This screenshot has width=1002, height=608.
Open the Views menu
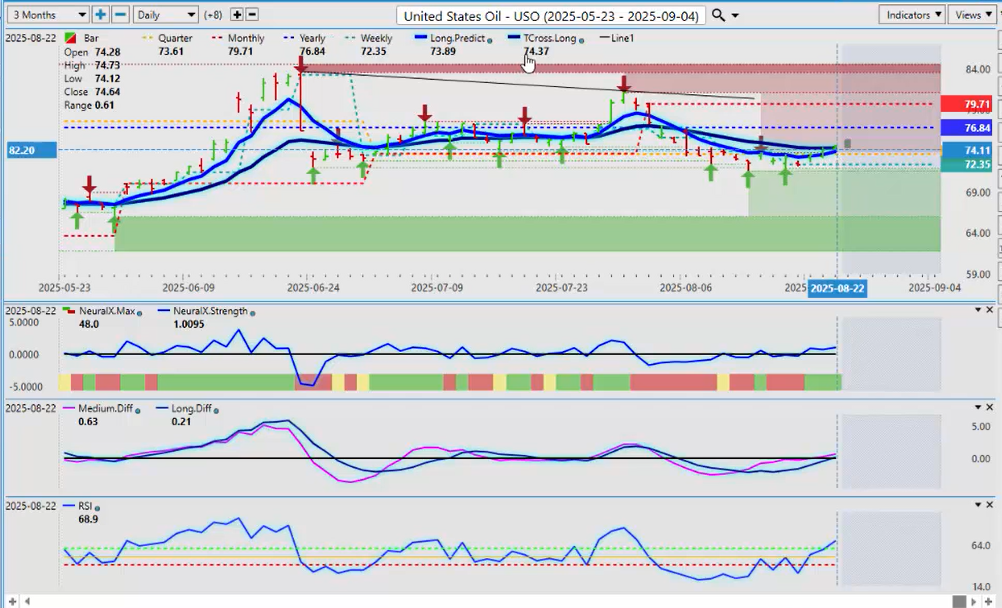971,15
